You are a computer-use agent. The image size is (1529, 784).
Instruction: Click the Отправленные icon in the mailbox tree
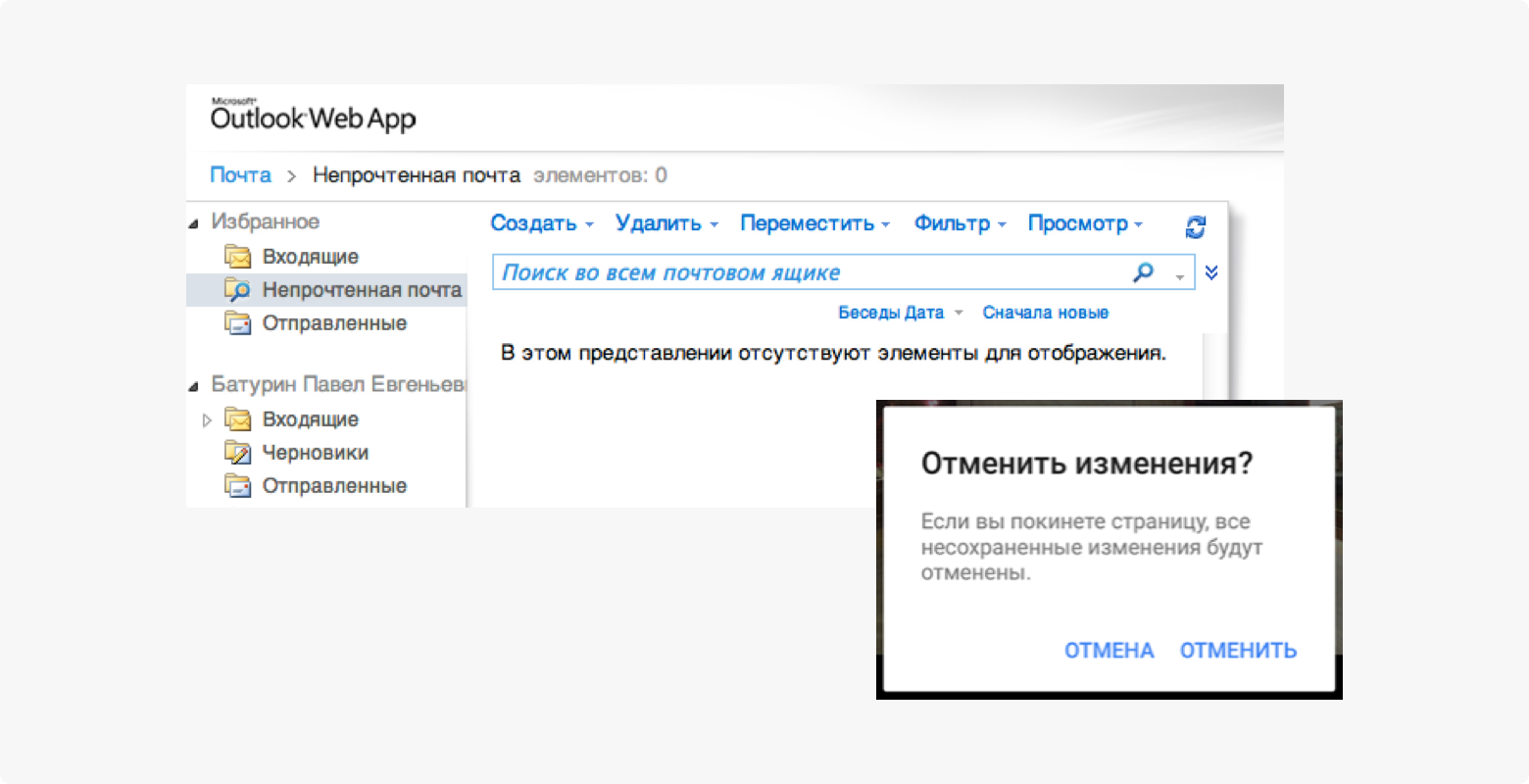(237, 485)
